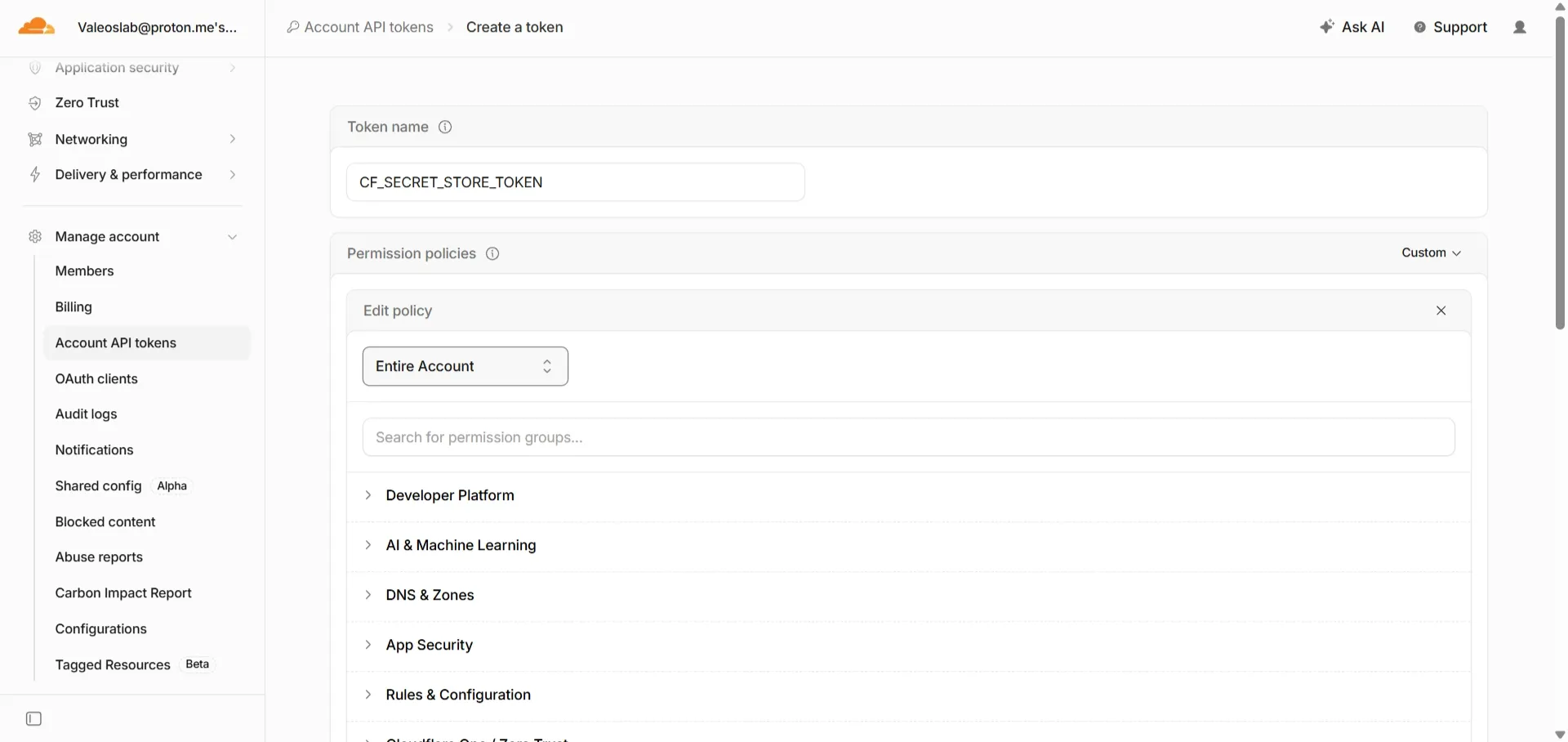
Task: Open the Custom policy template dropdown
Action: 1432,253
